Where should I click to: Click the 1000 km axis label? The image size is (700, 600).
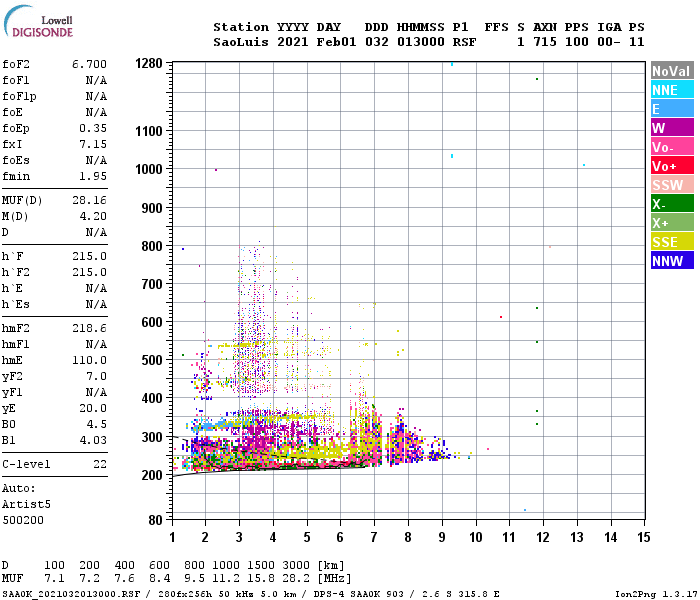pos(149,169)
